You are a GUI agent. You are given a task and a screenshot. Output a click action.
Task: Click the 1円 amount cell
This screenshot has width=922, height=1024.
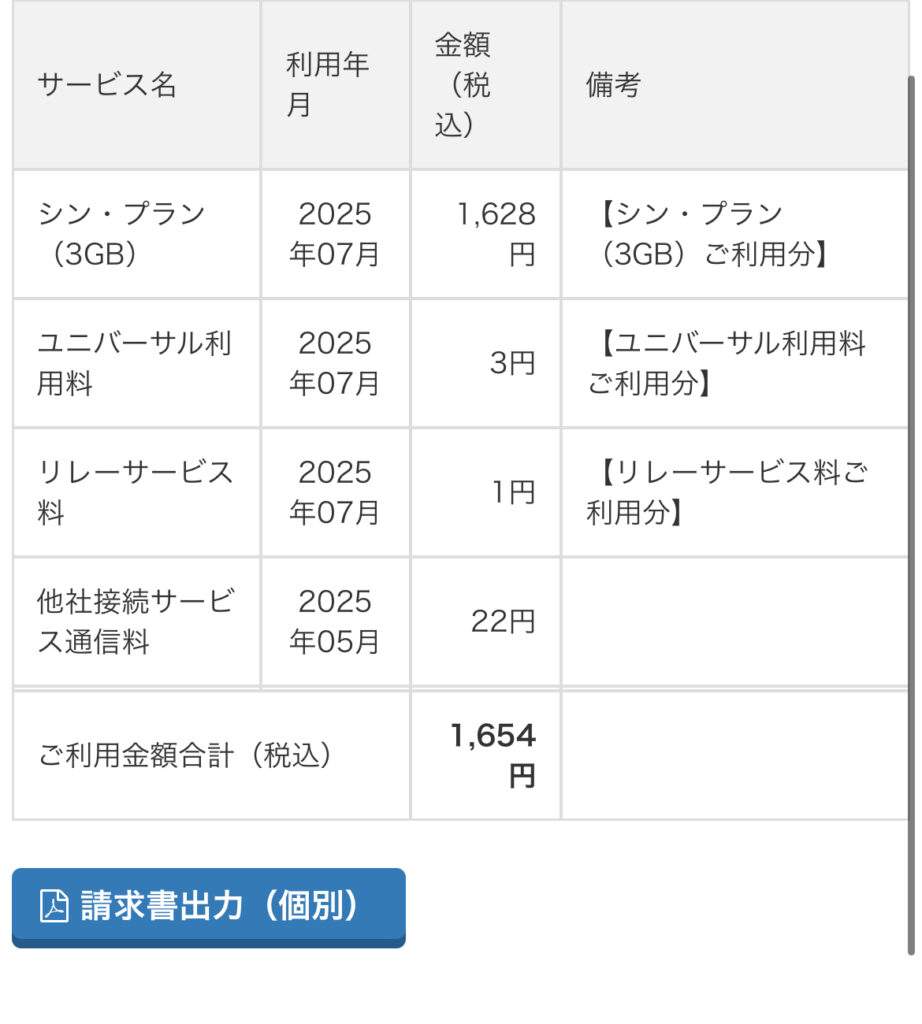pyautogui.click(x=486, y=492)
